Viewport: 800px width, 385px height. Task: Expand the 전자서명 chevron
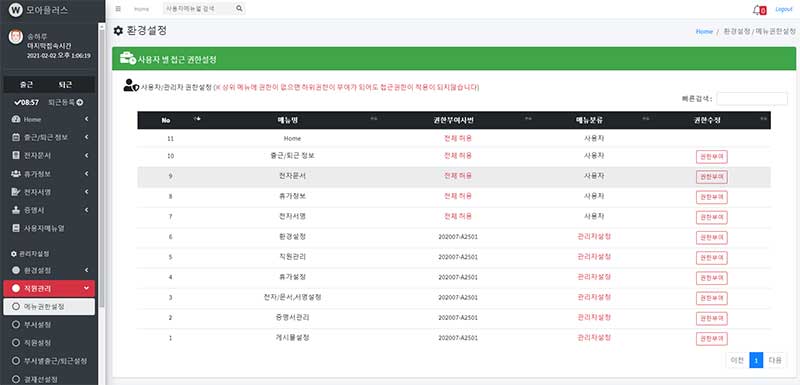(x=87, y=192)
